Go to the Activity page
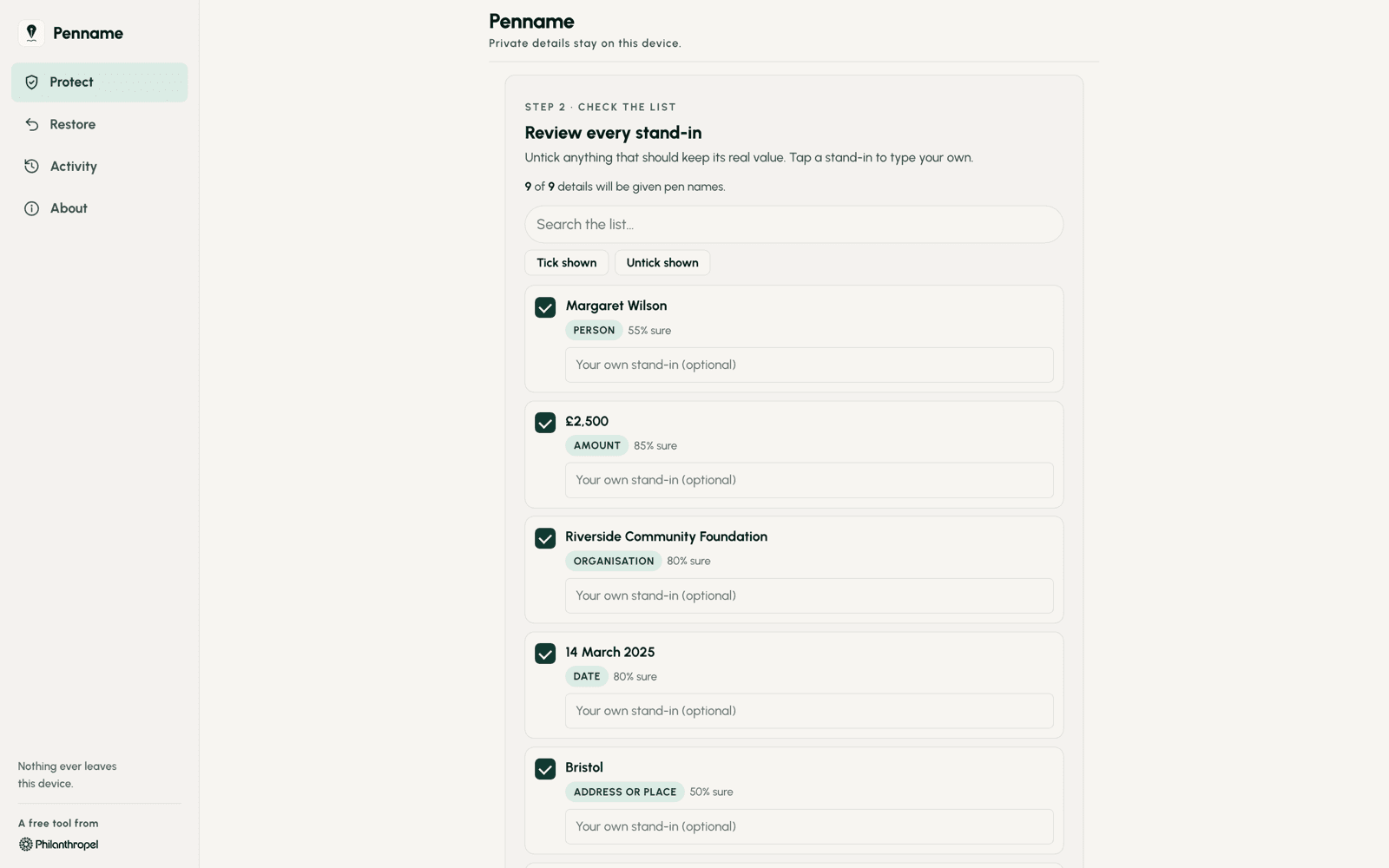Screen dimensions: 1389x868 click(x=99, y=166)
